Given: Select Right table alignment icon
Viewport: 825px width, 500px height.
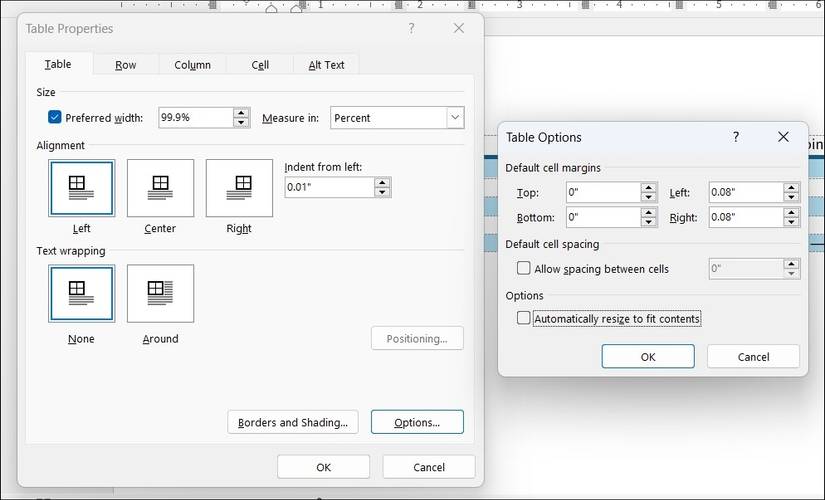Looking at the screenshot, I should click(x=239, y=188).
